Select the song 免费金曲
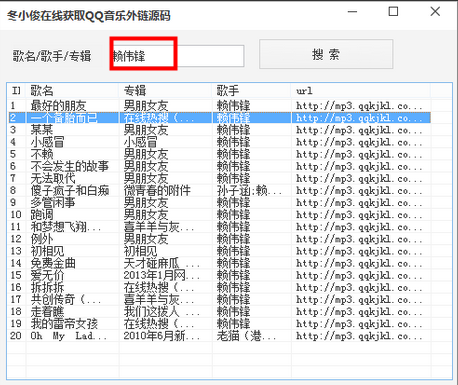The height and width of the screenshot is (385, 458). point(53,263)
